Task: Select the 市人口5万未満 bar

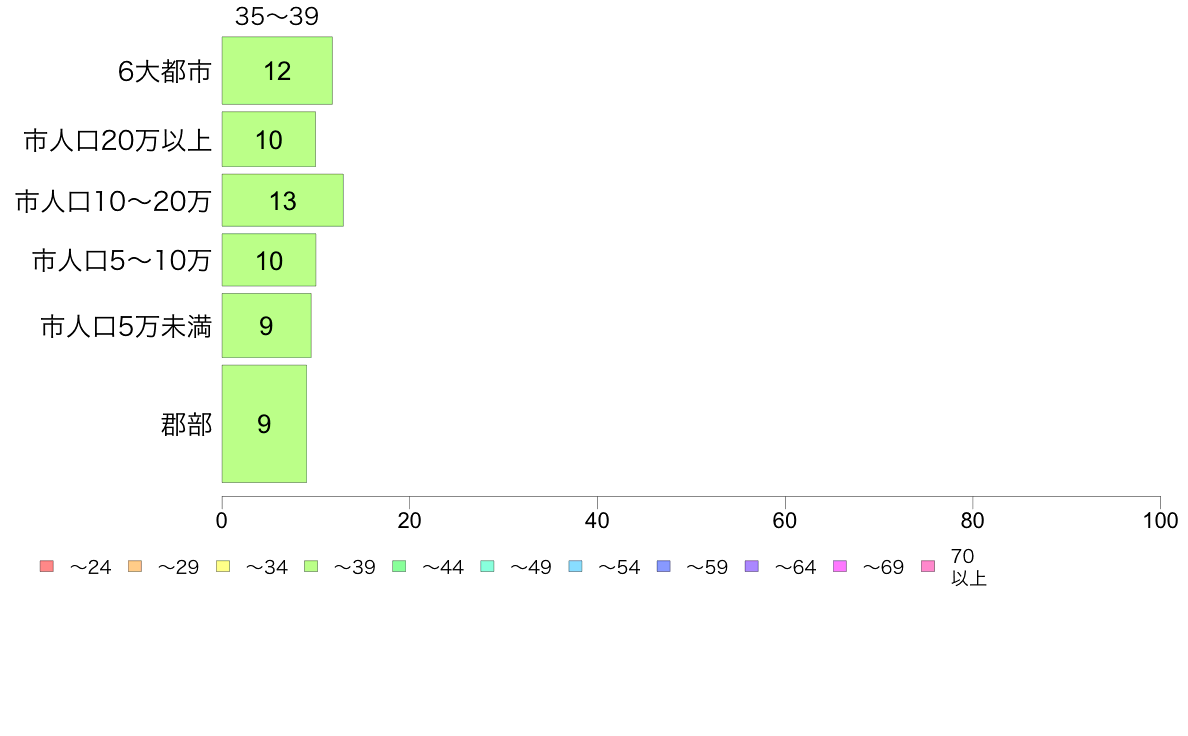Action: (x=267, y=325)
